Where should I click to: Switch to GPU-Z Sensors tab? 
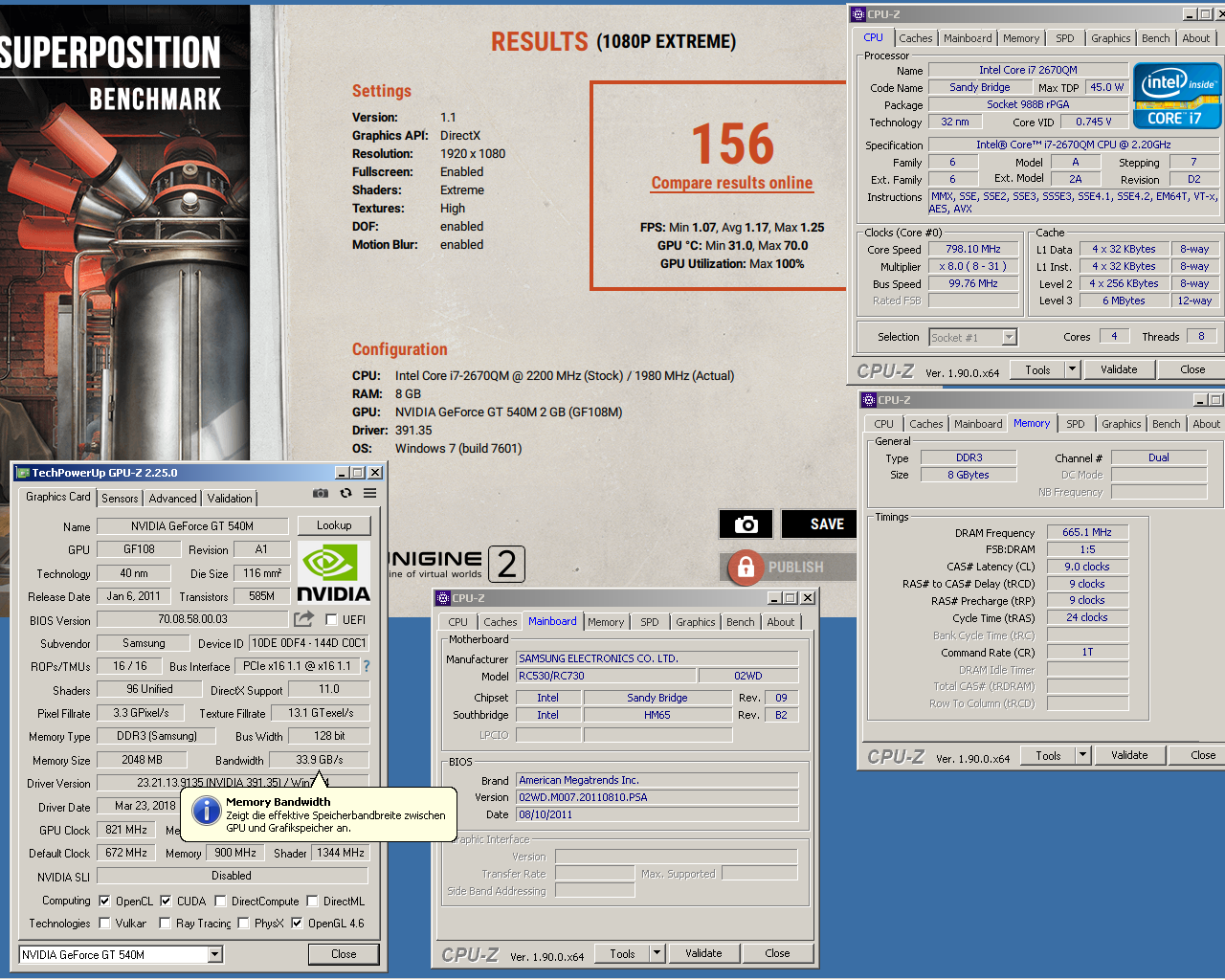click(x=120, y=498)
